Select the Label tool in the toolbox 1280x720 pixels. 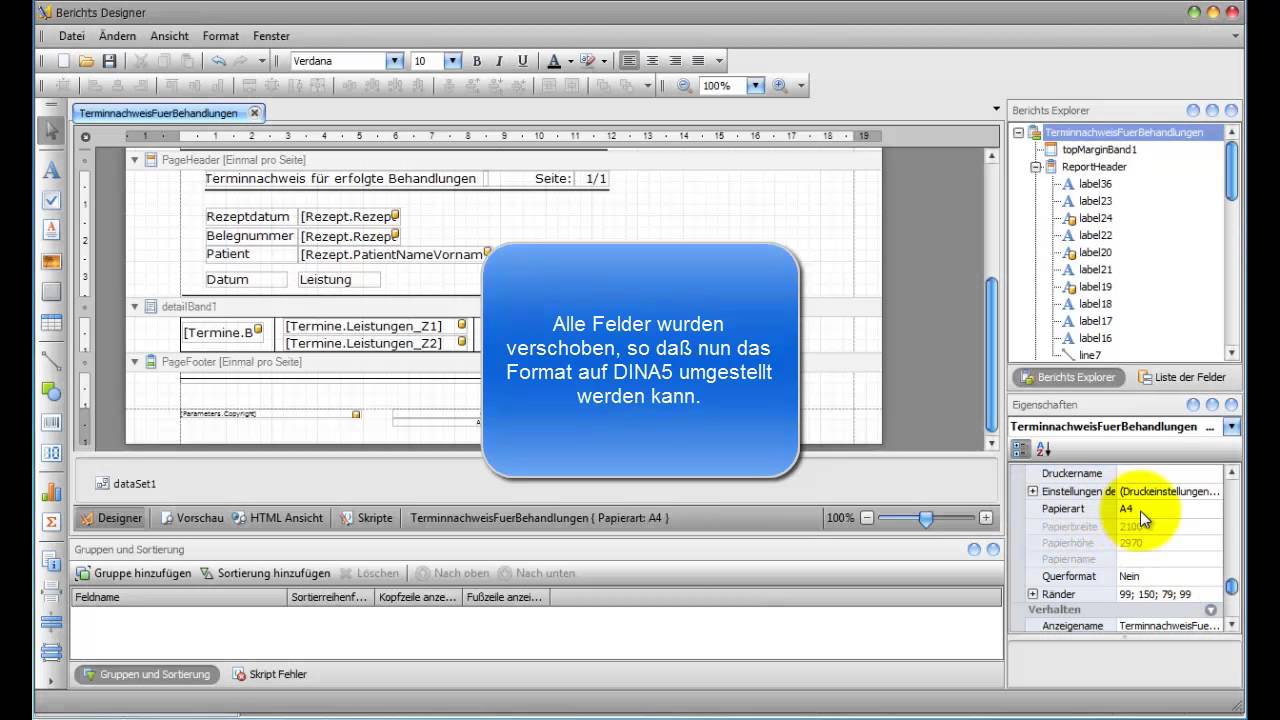(51, 170)
